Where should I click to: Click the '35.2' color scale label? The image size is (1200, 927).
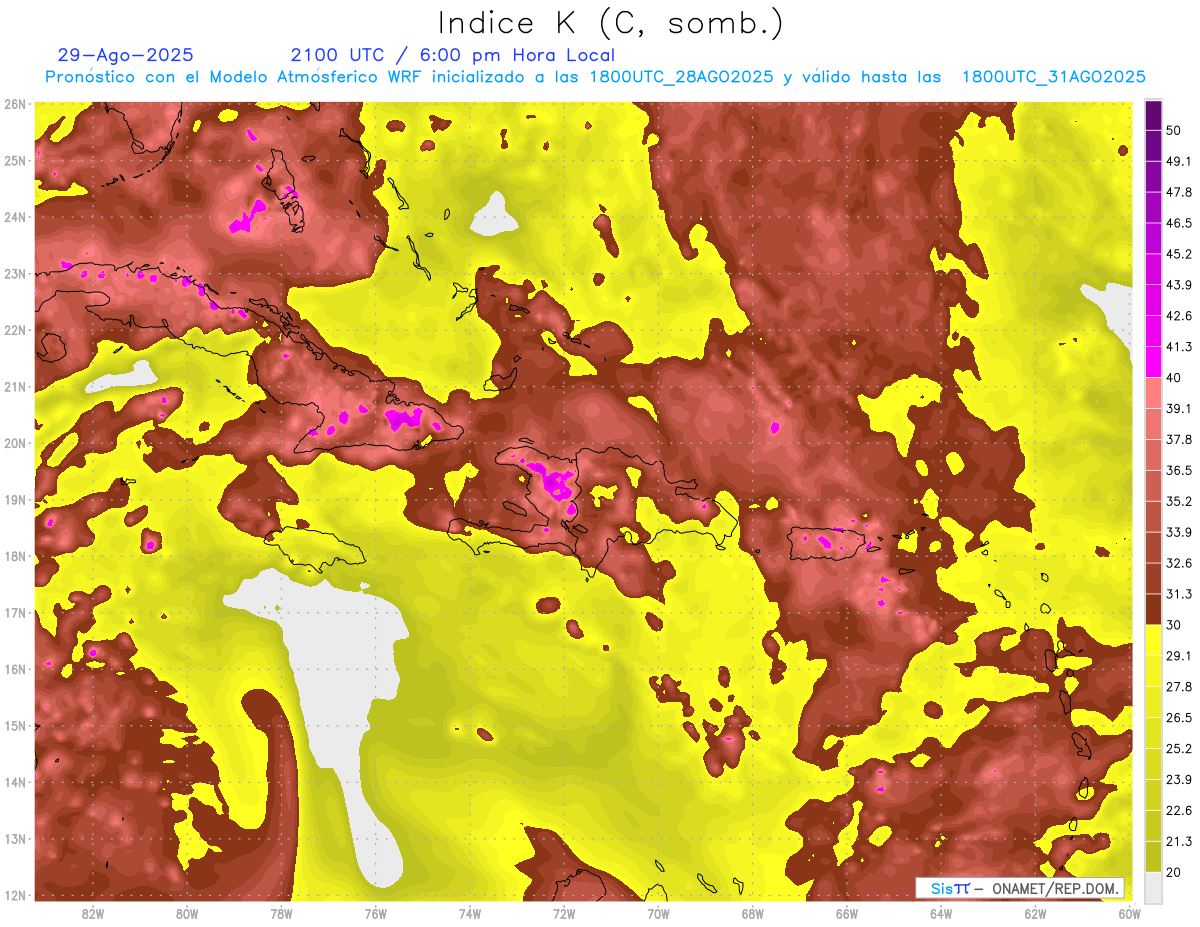tap(1179, 501)
